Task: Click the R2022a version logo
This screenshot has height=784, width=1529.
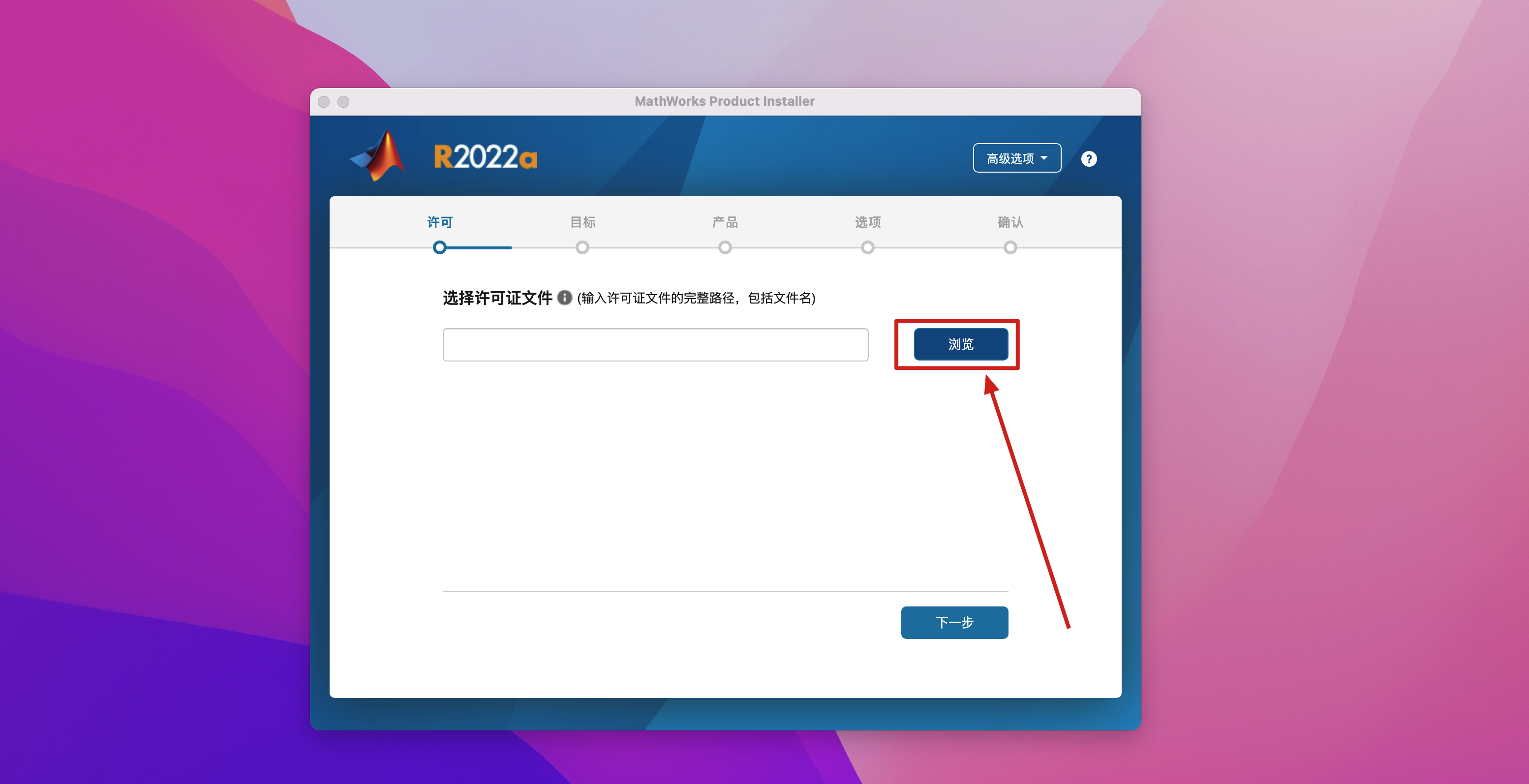Action: [x=486, y=157]
